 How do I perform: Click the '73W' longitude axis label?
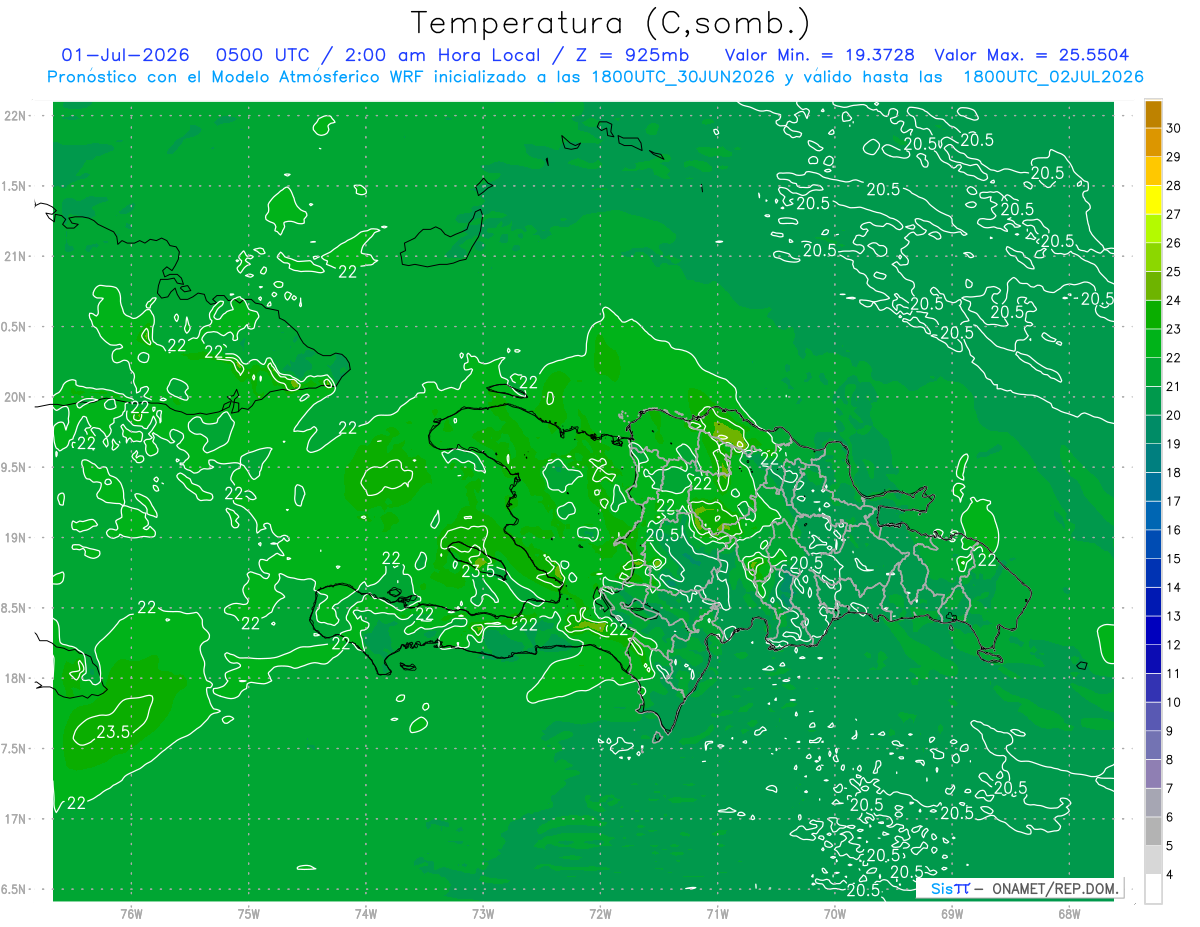[x=482, y=913]
